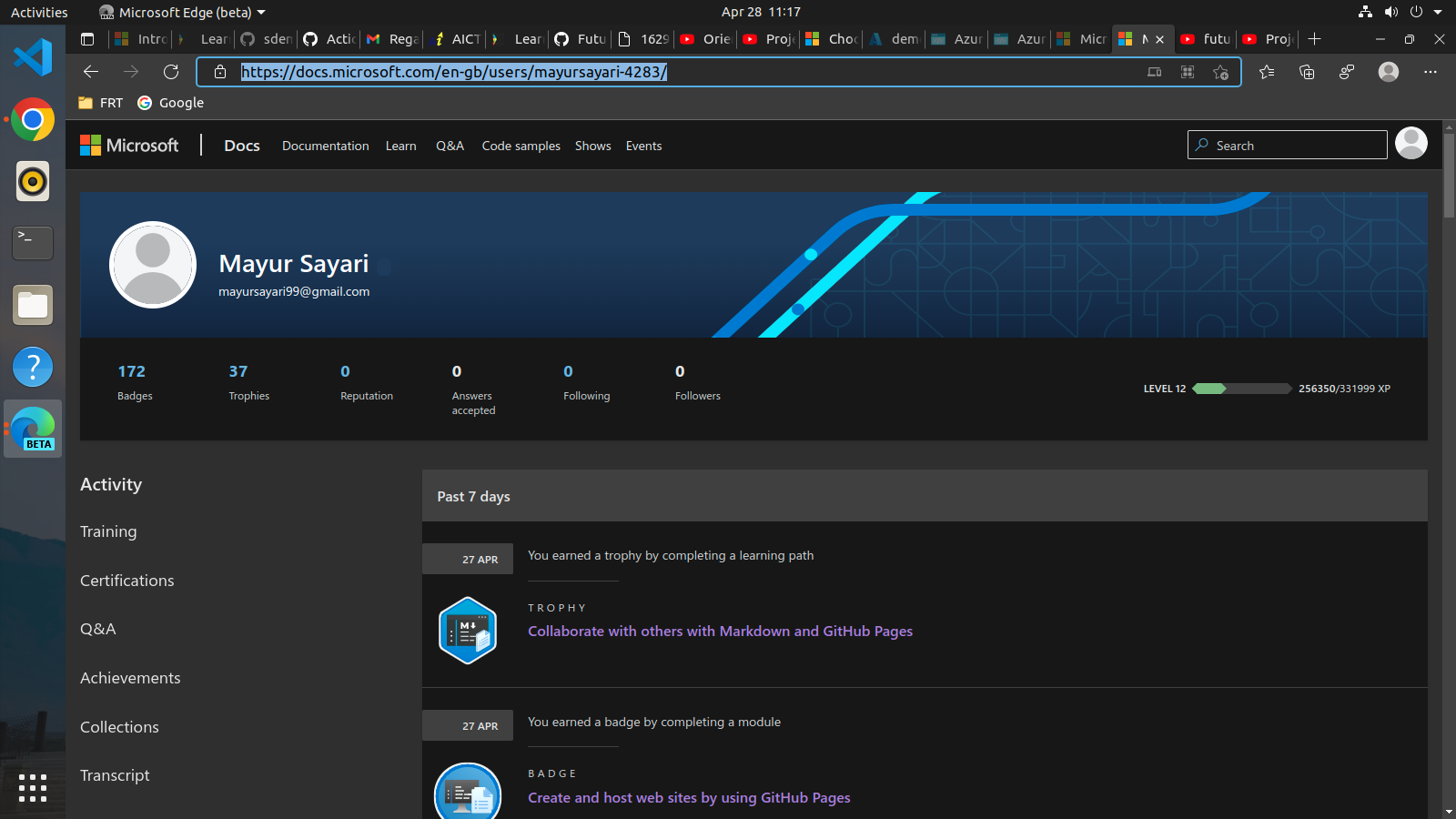Switch to the Gmail Rega tab
Screen dimensions: 1456x819
[391, 39]
